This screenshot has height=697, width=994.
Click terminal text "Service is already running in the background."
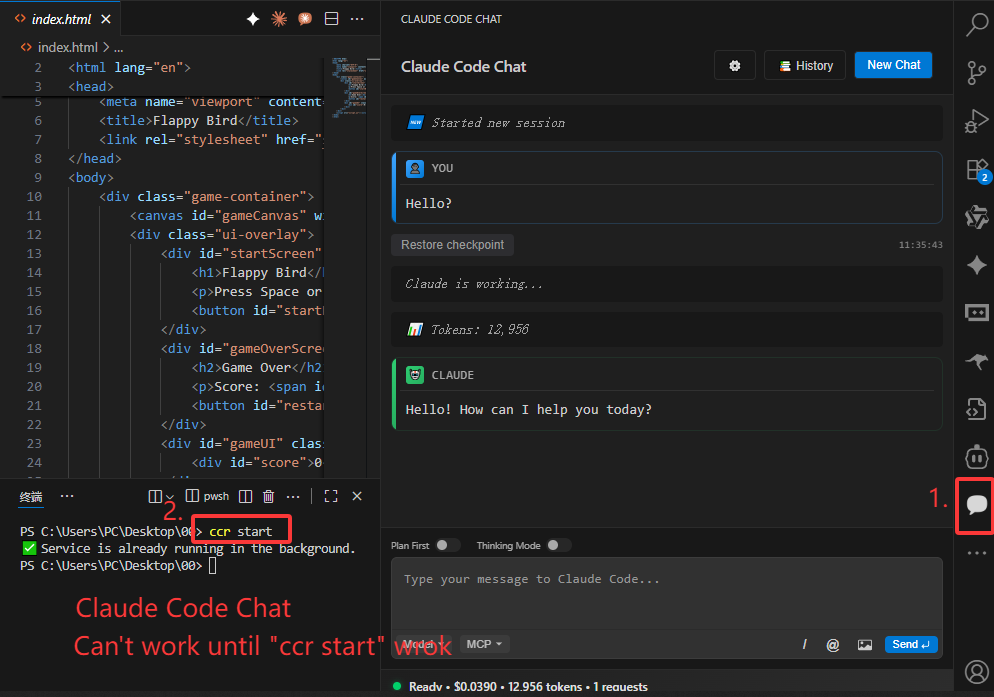198,549
